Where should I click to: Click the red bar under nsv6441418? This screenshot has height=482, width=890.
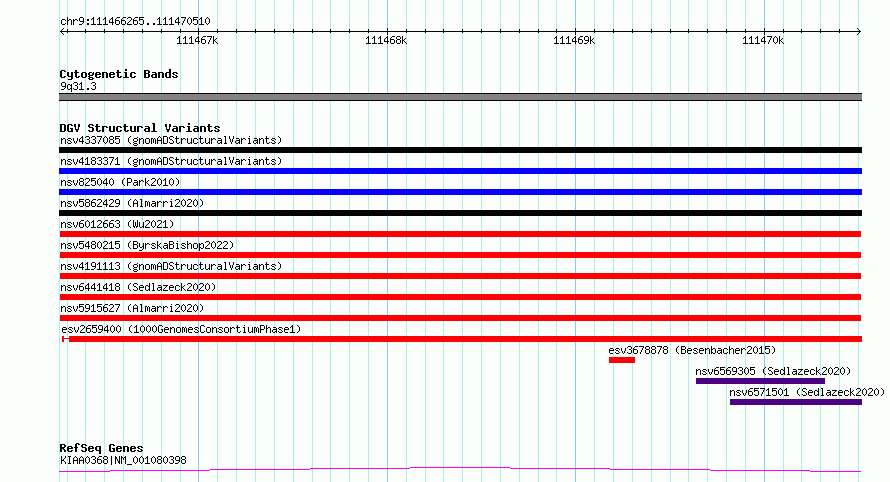460,297
